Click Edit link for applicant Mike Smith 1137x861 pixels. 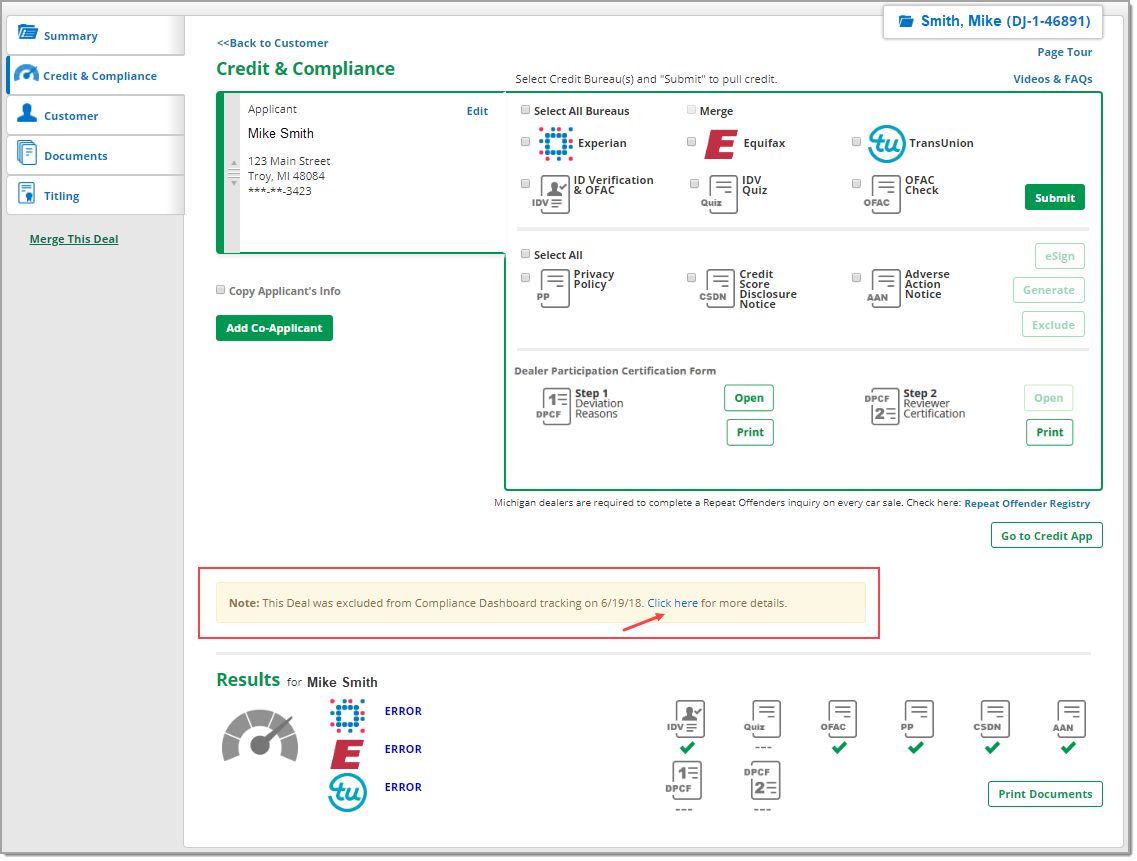477,111
